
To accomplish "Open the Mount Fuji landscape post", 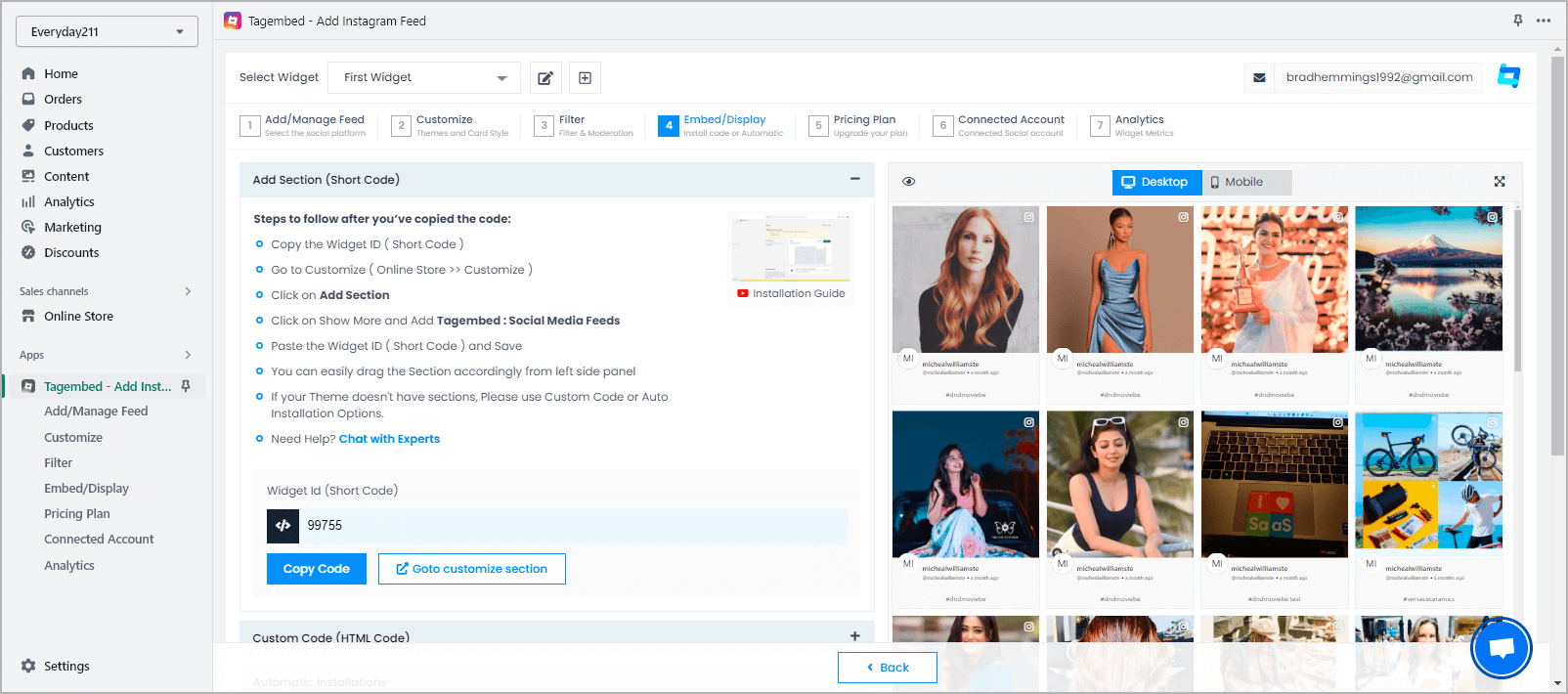I will (x=1429, y=280).
